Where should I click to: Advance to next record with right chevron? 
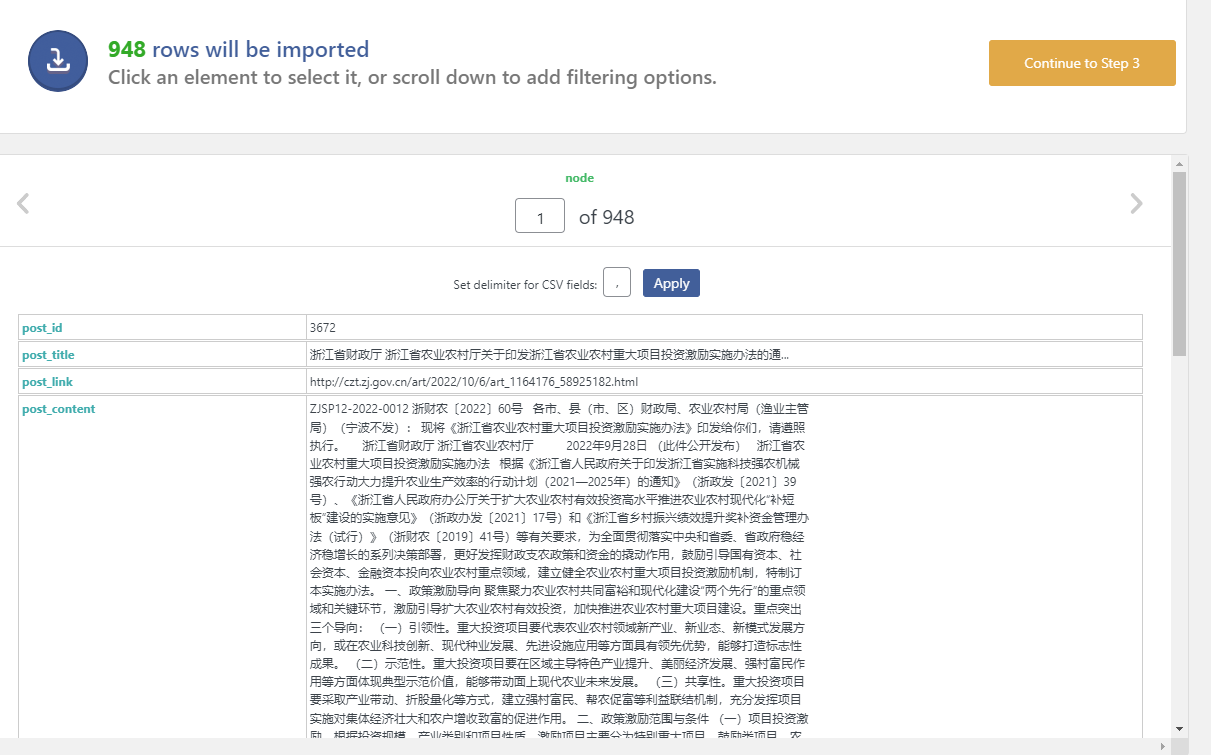pyautogui.click(x=1136, y=204)
